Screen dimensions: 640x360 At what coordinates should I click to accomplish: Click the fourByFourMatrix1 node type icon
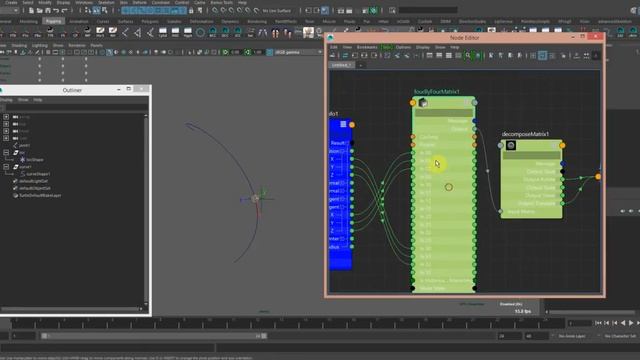pyautogui.click(x=423, y=103)
